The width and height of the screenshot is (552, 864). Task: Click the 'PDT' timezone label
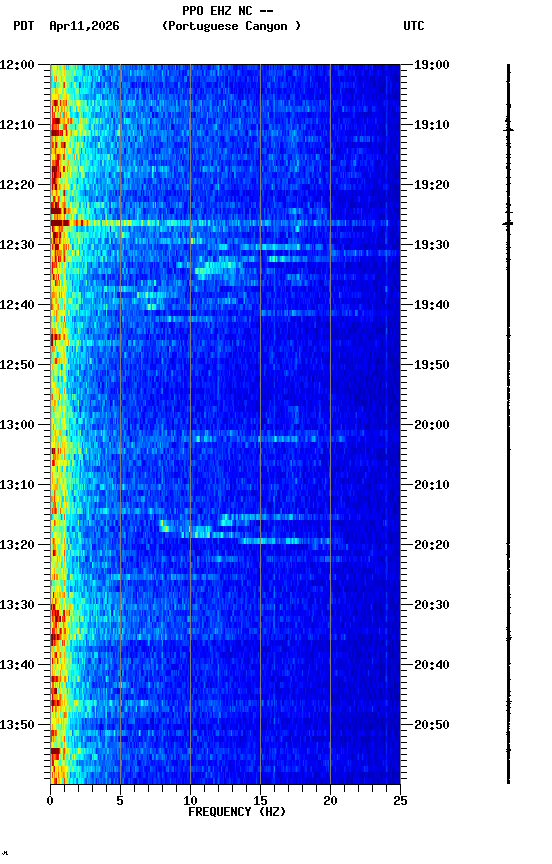click(x=24, y=26)
